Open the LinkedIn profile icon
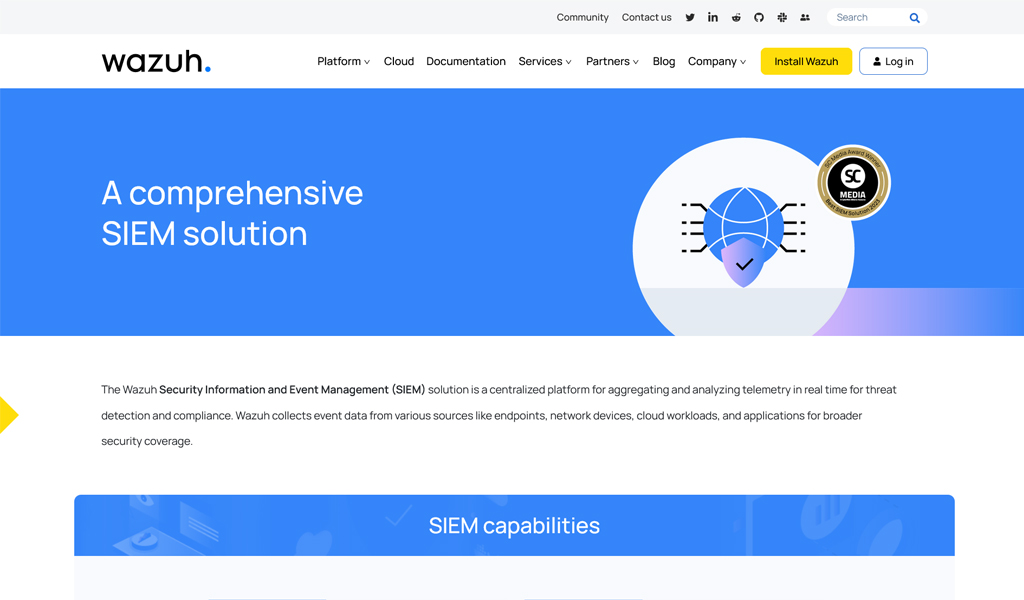 pos(713,17)
